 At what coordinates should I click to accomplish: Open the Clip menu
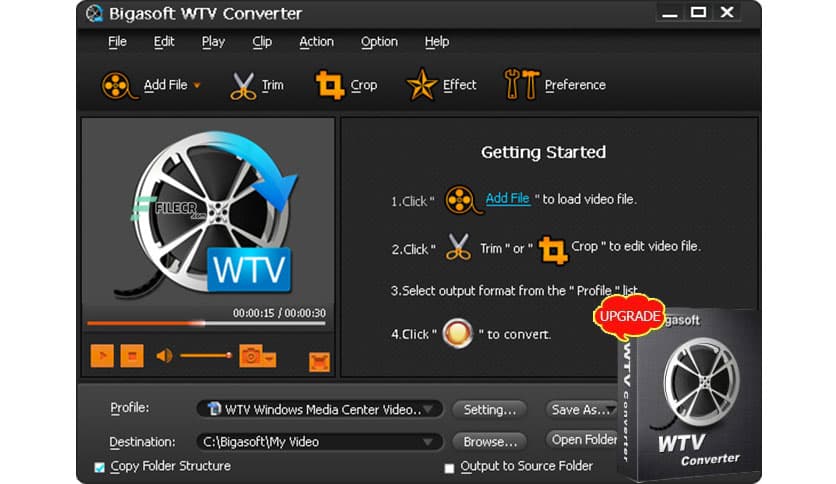coord(262,42)
